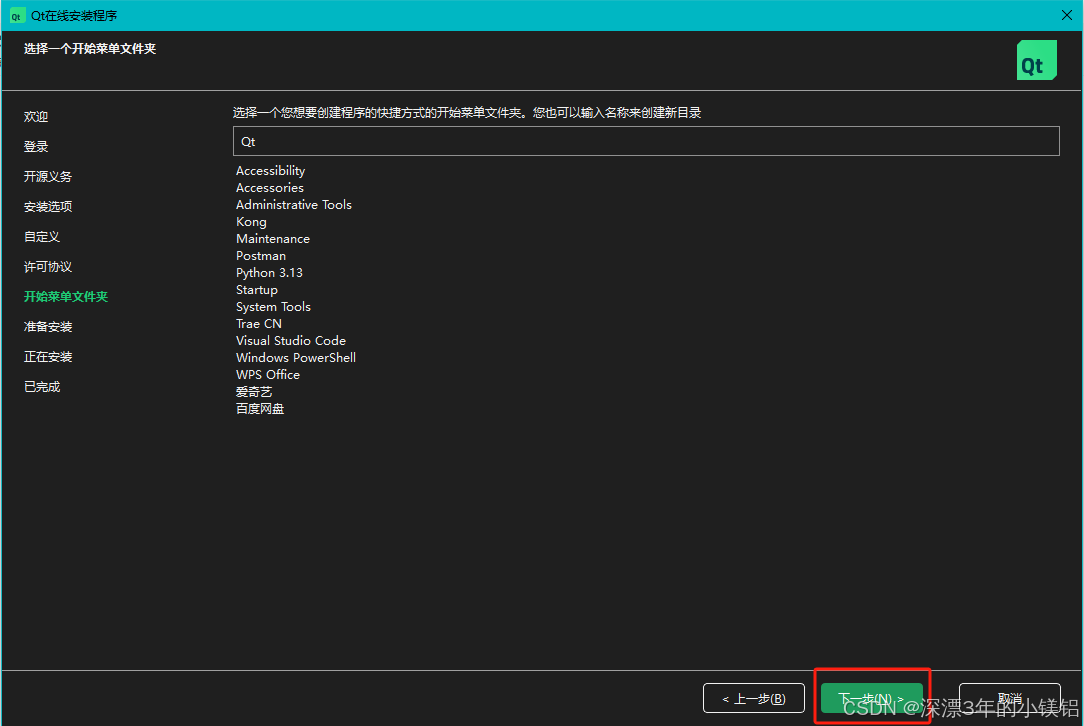
Task: Select the Accessibility folder
Action: coord(270,171)
